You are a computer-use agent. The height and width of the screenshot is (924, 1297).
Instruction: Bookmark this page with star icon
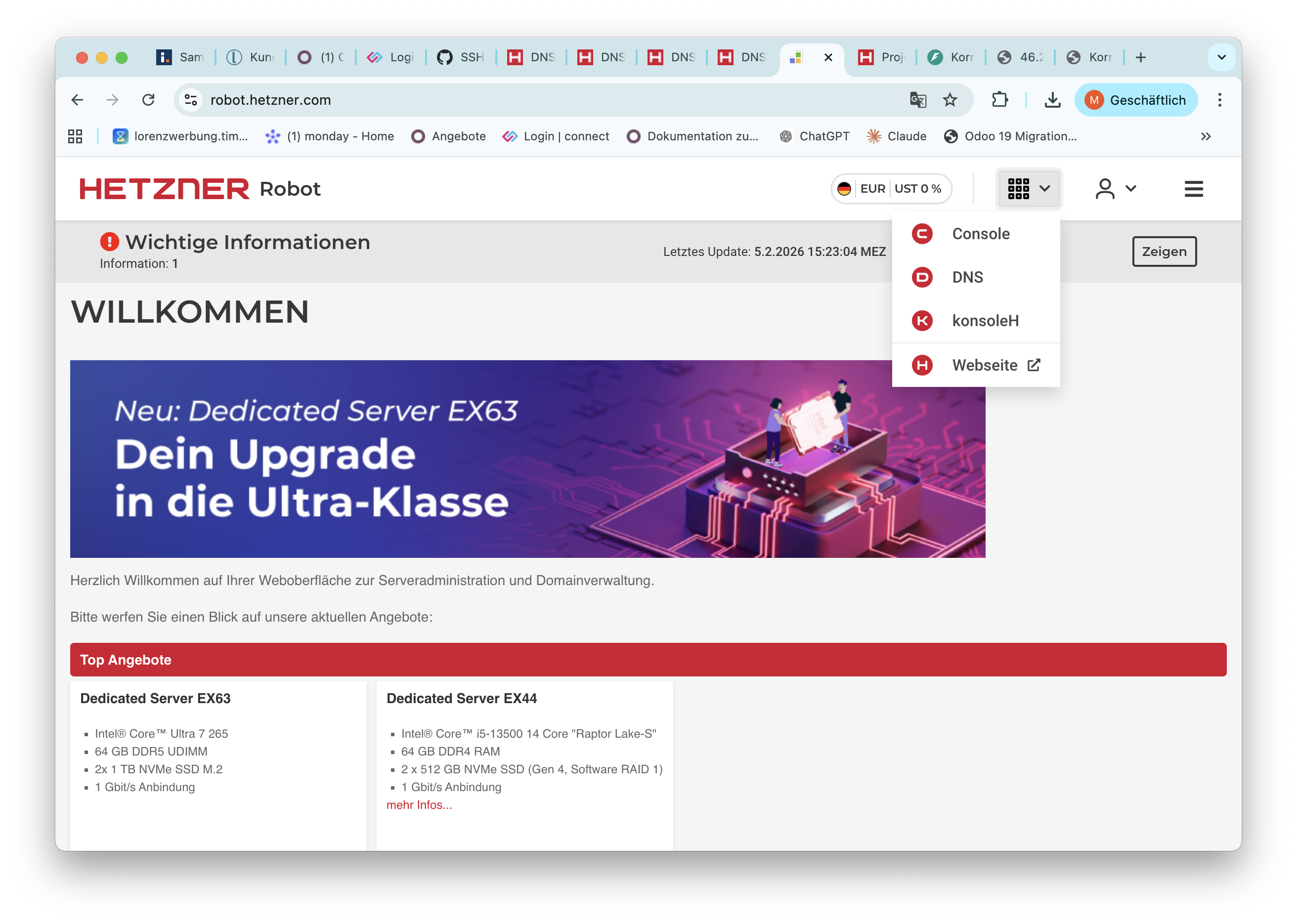pyautogui.click(x=950, y=100)
